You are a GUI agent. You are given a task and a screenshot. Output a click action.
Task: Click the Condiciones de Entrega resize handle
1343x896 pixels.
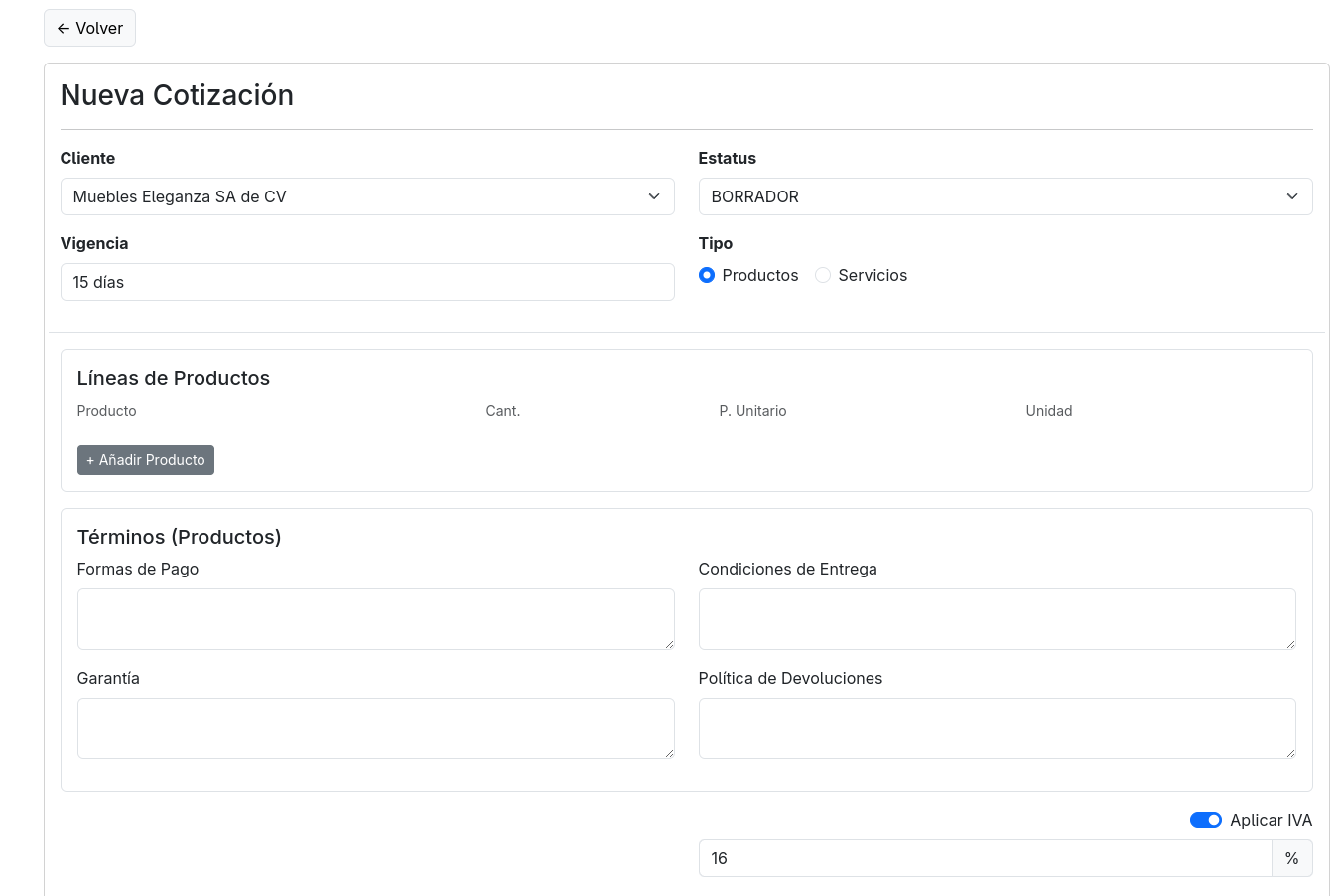tap(1290, 644)
